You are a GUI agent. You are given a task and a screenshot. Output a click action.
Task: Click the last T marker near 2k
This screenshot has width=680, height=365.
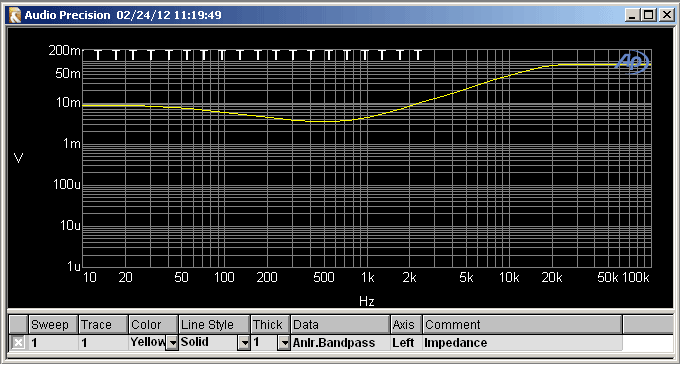pyautogui.click(x=418, y=55)
